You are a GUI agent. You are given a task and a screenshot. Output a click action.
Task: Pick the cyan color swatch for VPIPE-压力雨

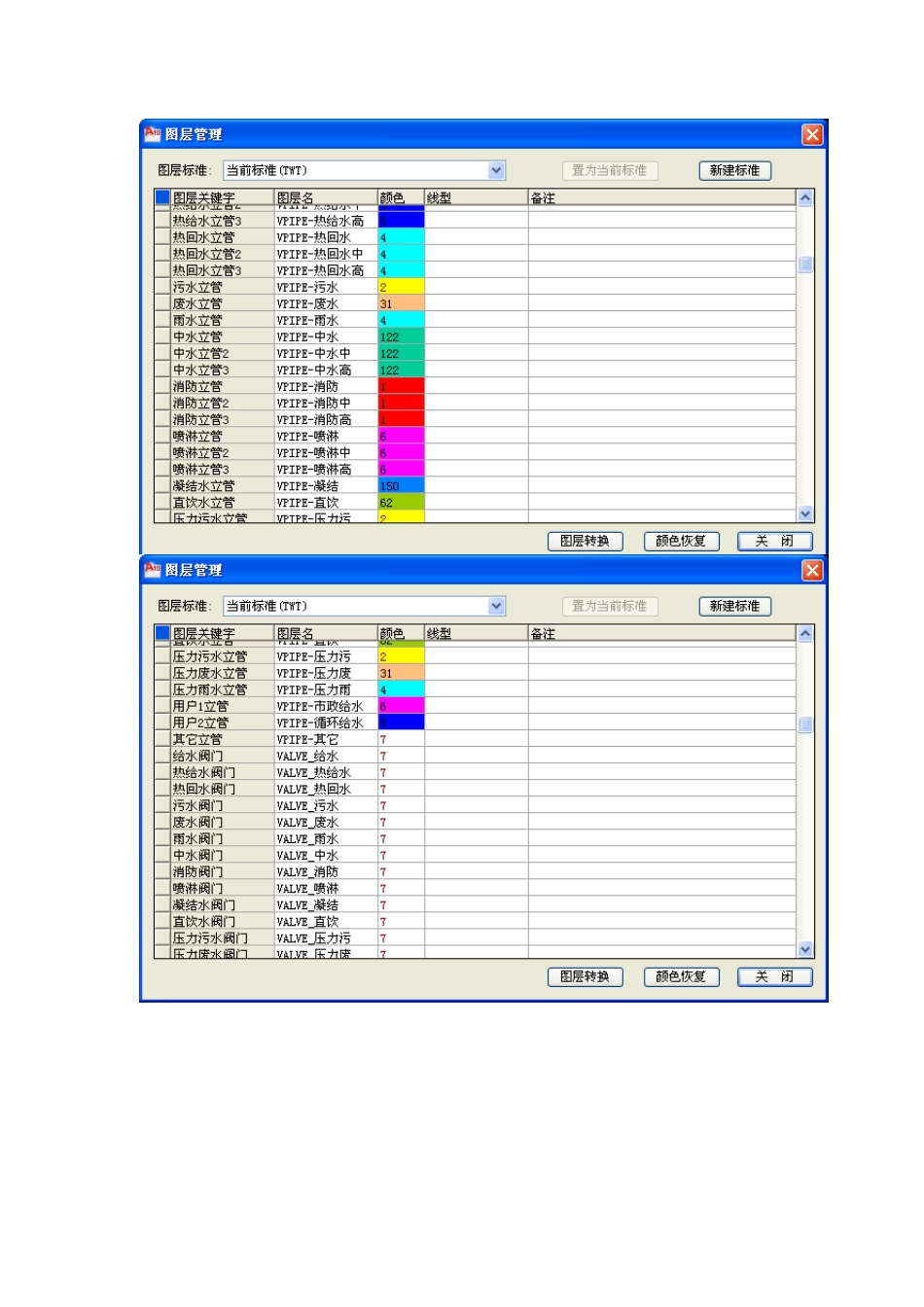click(x=401, y=689)
